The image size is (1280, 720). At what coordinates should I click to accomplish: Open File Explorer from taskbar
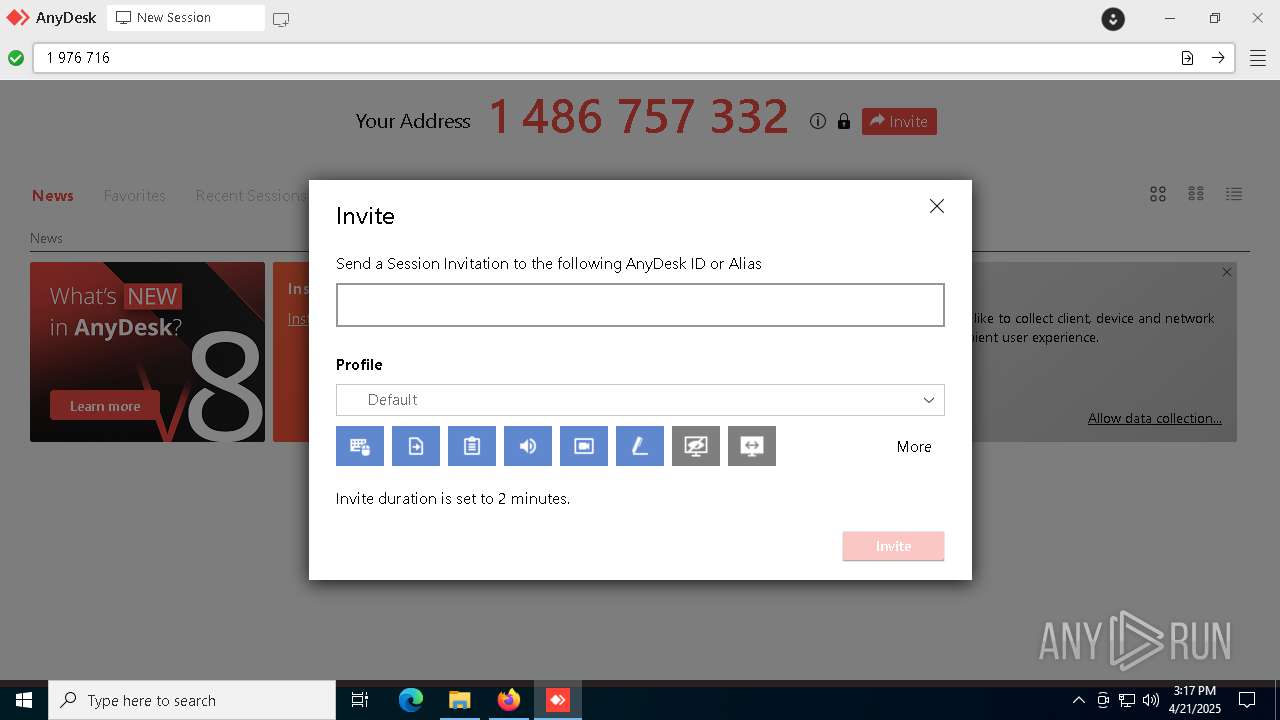(459, 700)
